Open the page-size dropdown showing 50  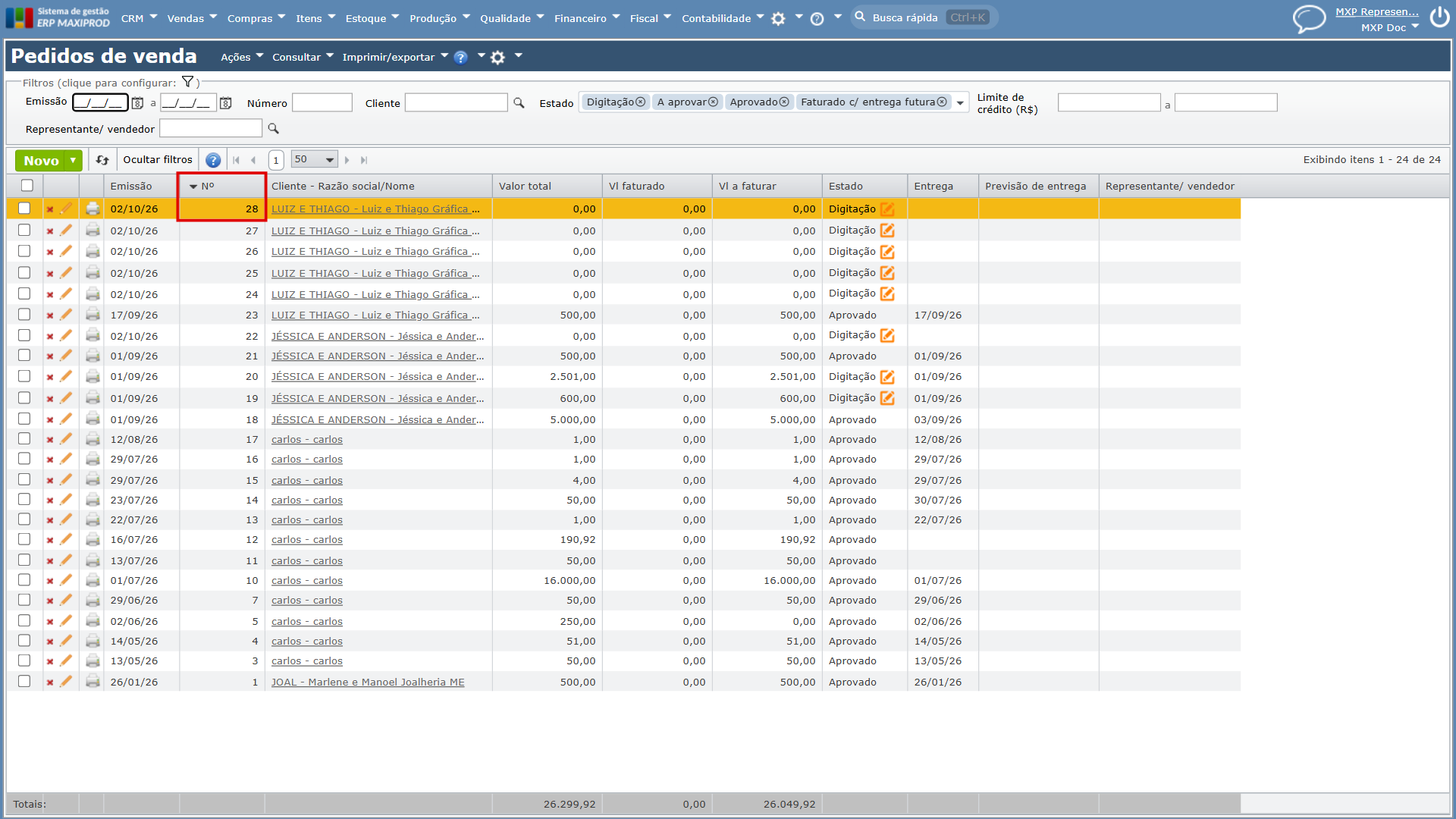314,159
